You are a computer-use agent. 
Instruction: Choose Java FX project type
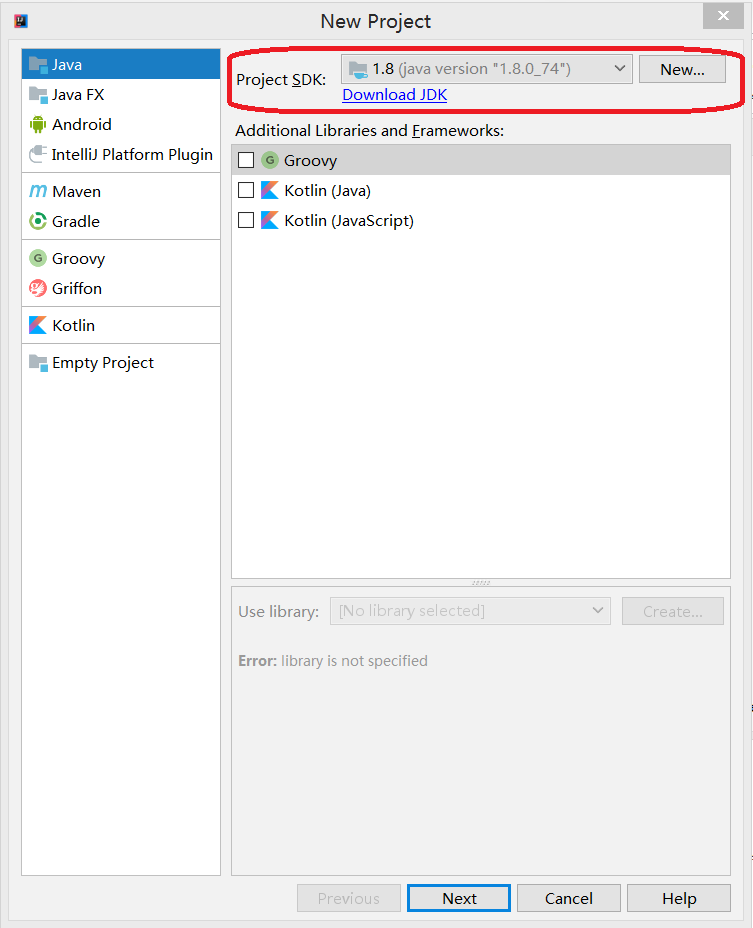(x=78, y=95)
